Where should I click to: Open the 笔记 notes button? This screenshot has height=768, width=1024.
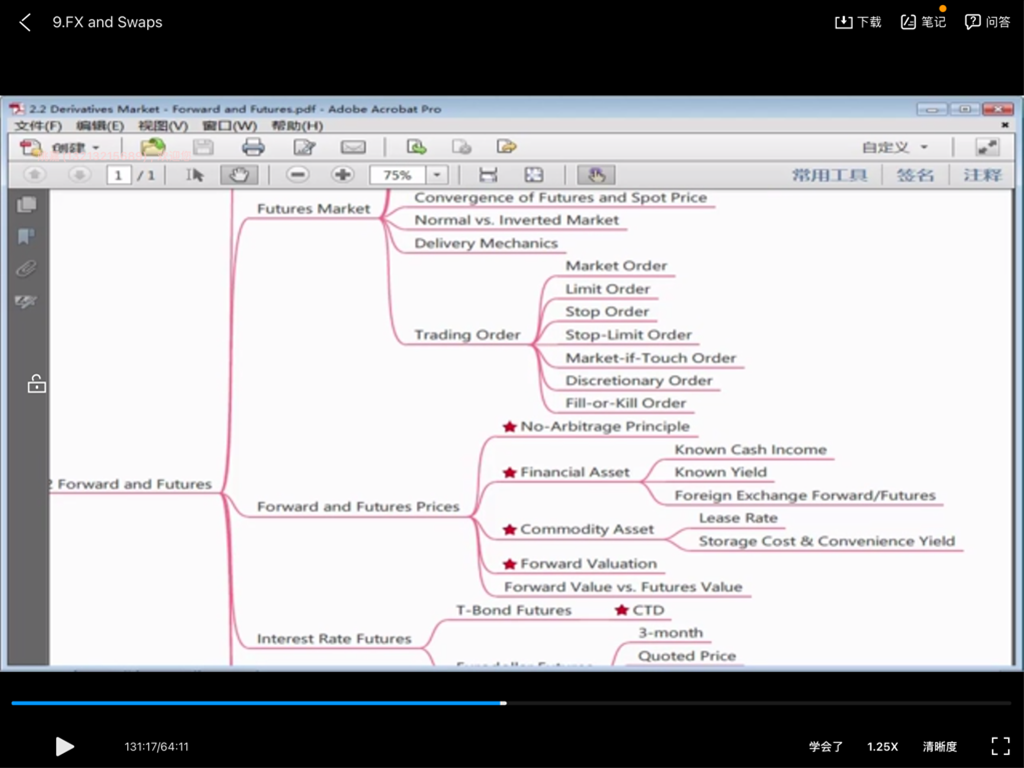tap(923, 22)
